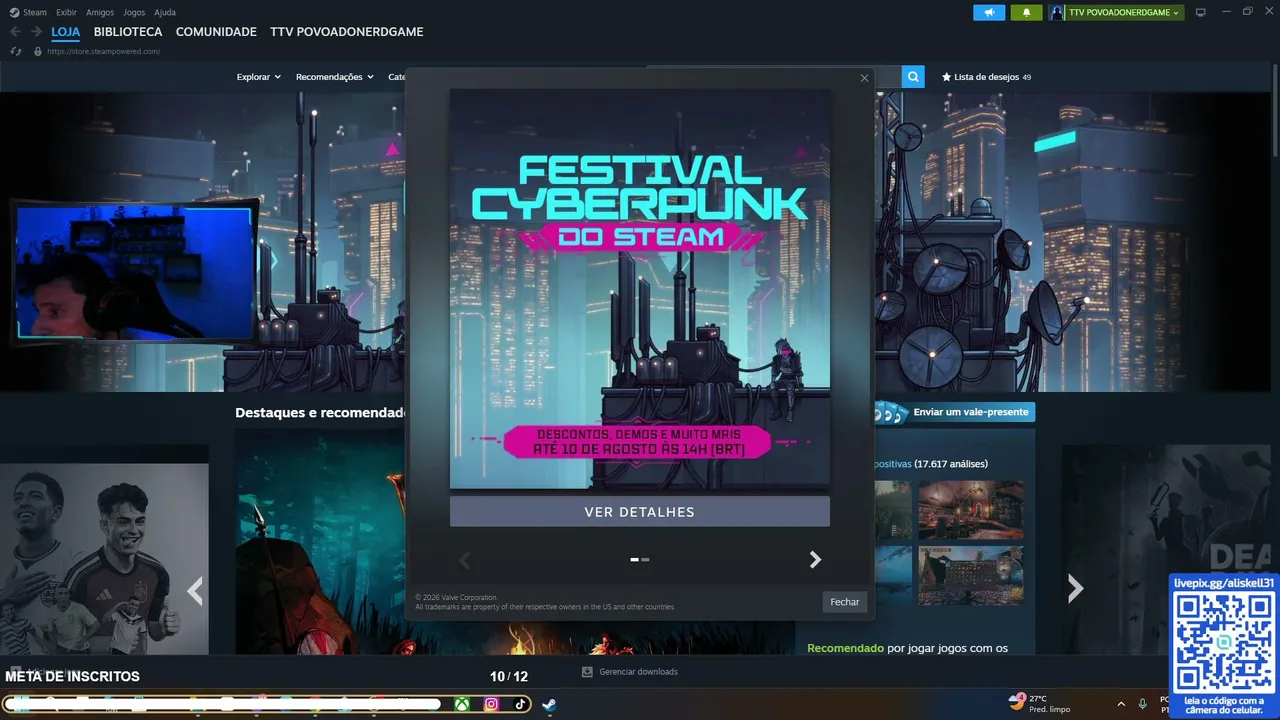The image size is (1280, 720).
Task: Click the Fechar button
Action: [x=845, y=602]
